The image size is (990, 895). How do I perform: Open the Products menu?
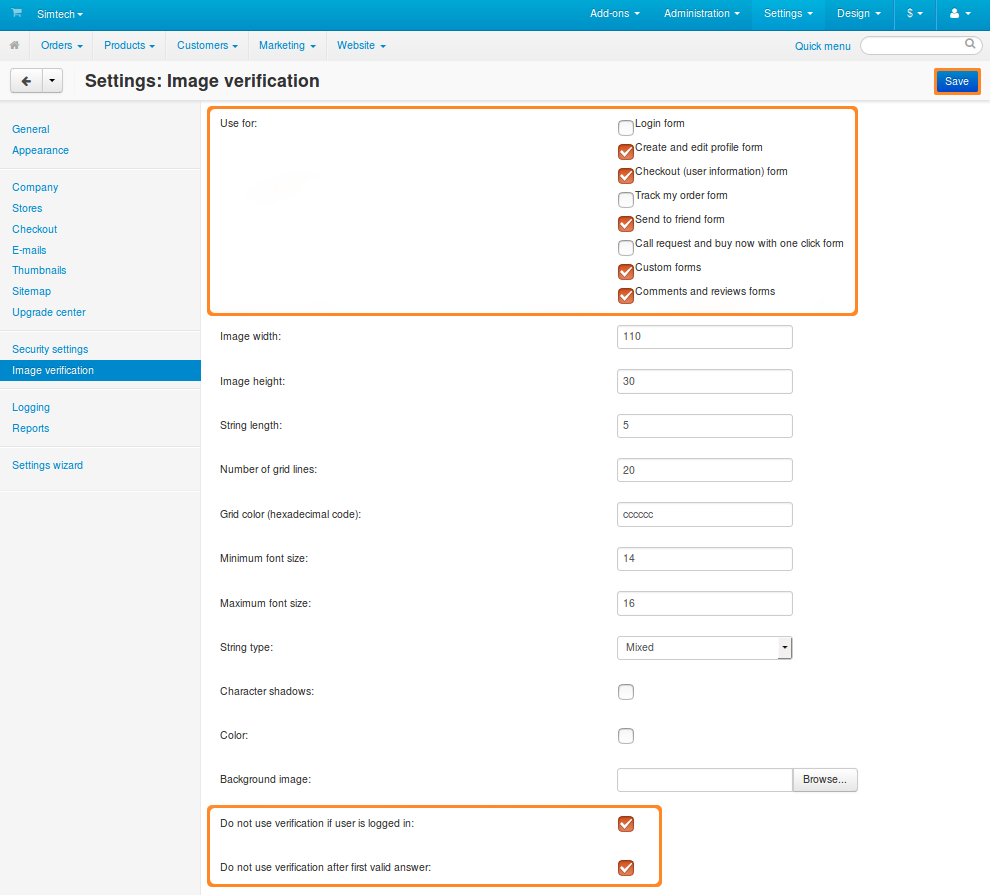click(129, 45)
